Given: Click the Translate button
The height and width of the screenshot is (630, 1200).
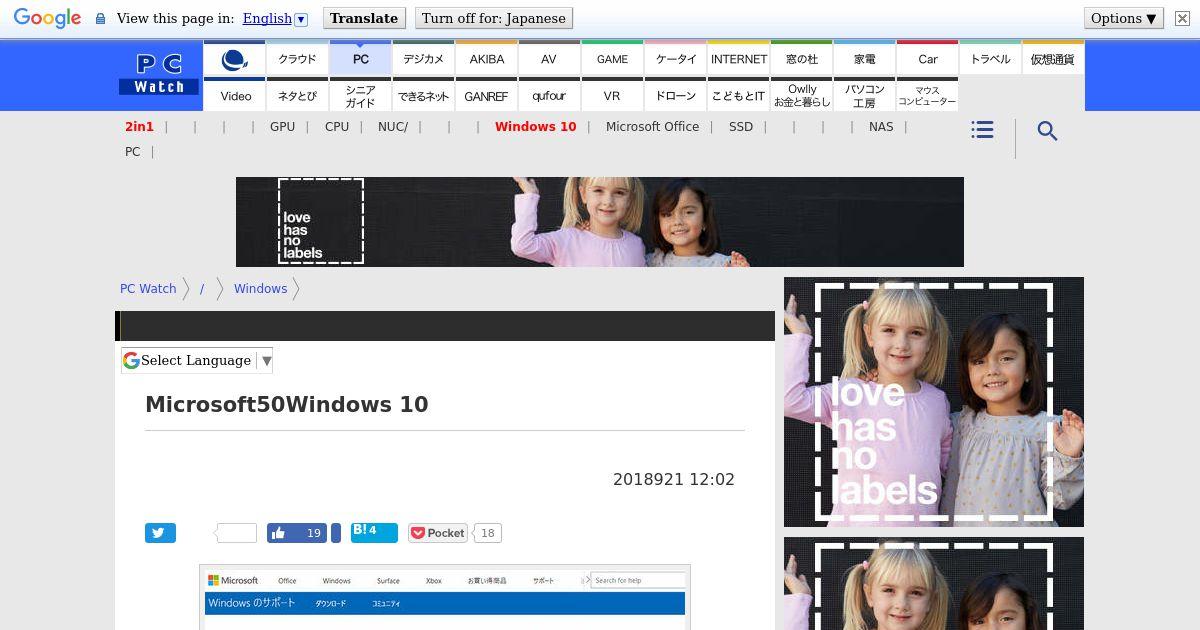Looking at the screenshot, I should [364, 18].
